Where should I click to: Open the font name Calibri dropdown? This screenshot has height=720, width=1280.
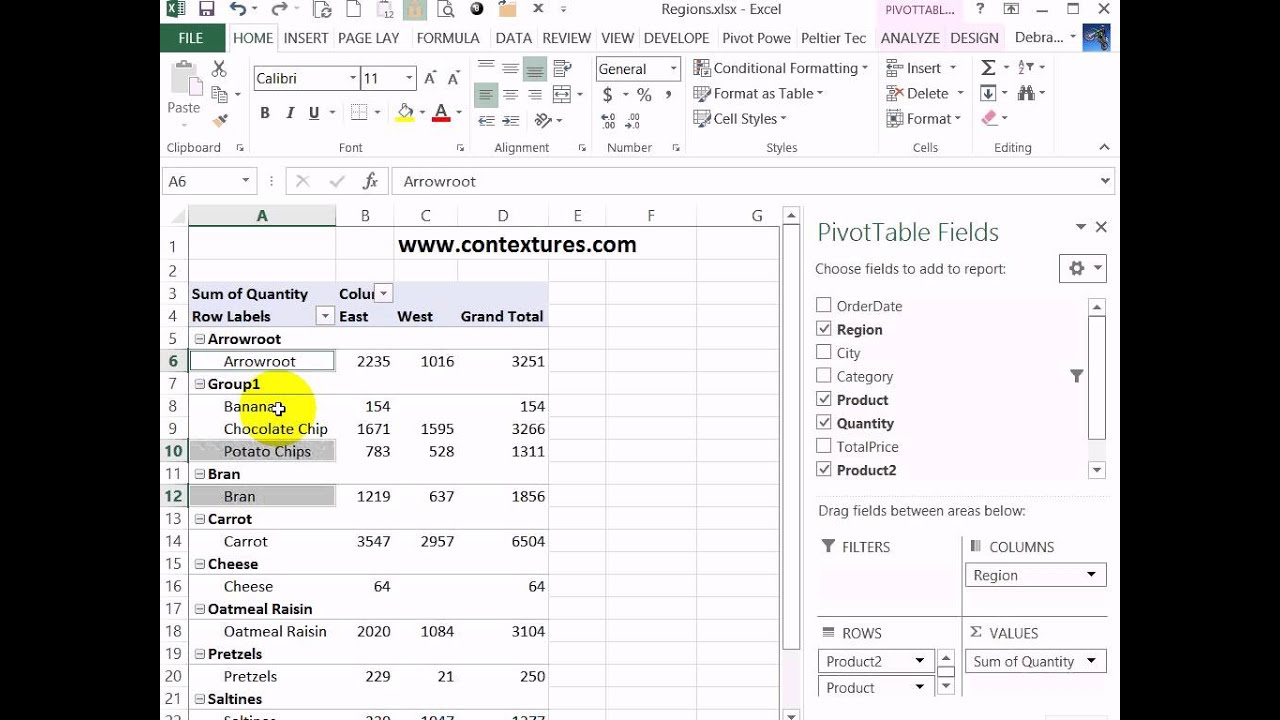coord(353,78)
